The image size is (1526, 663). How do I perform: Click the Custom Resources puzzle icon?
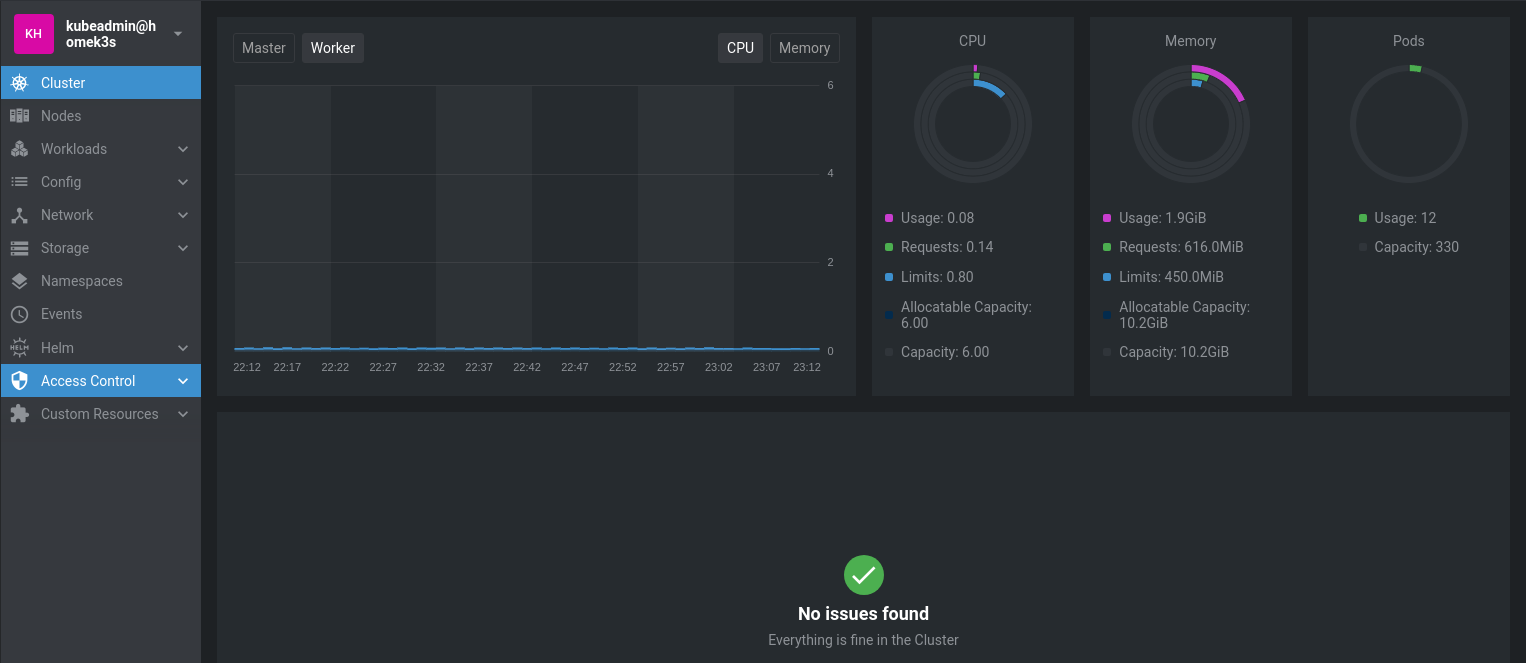click(x=19, y=414)
